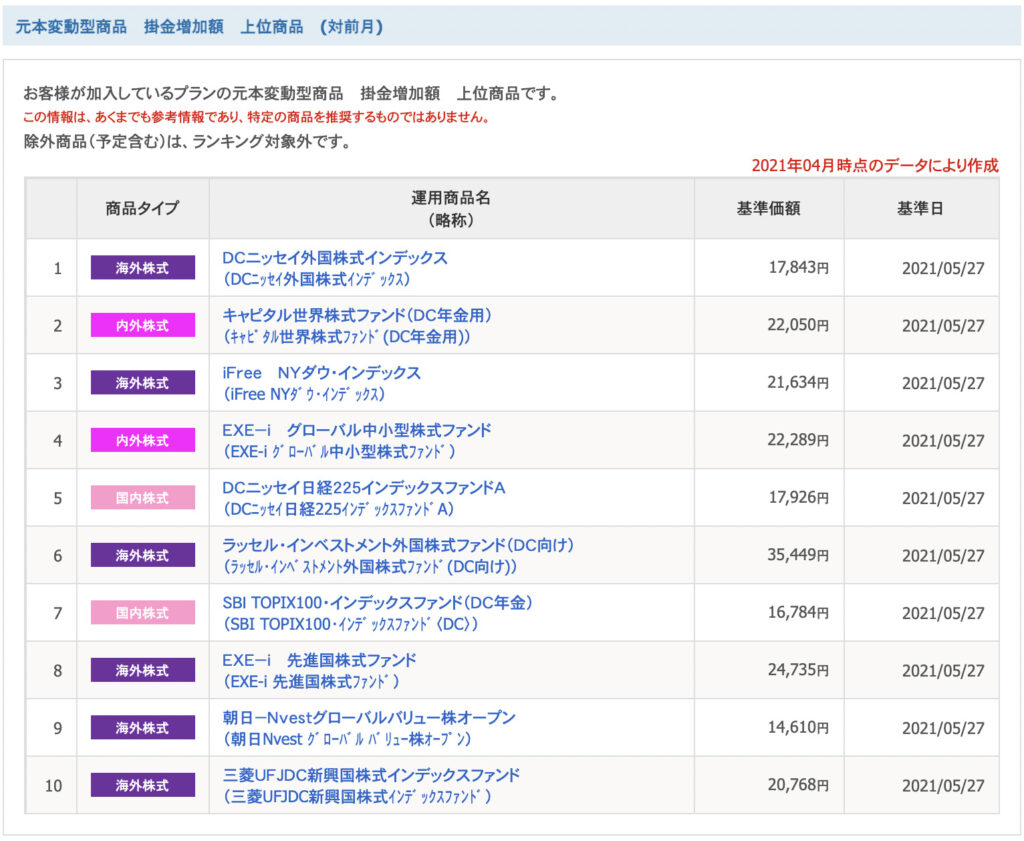1024x841 pixels.
Task: Click 海外株式 badge in rank 8 row
Action: pos(142,670)
